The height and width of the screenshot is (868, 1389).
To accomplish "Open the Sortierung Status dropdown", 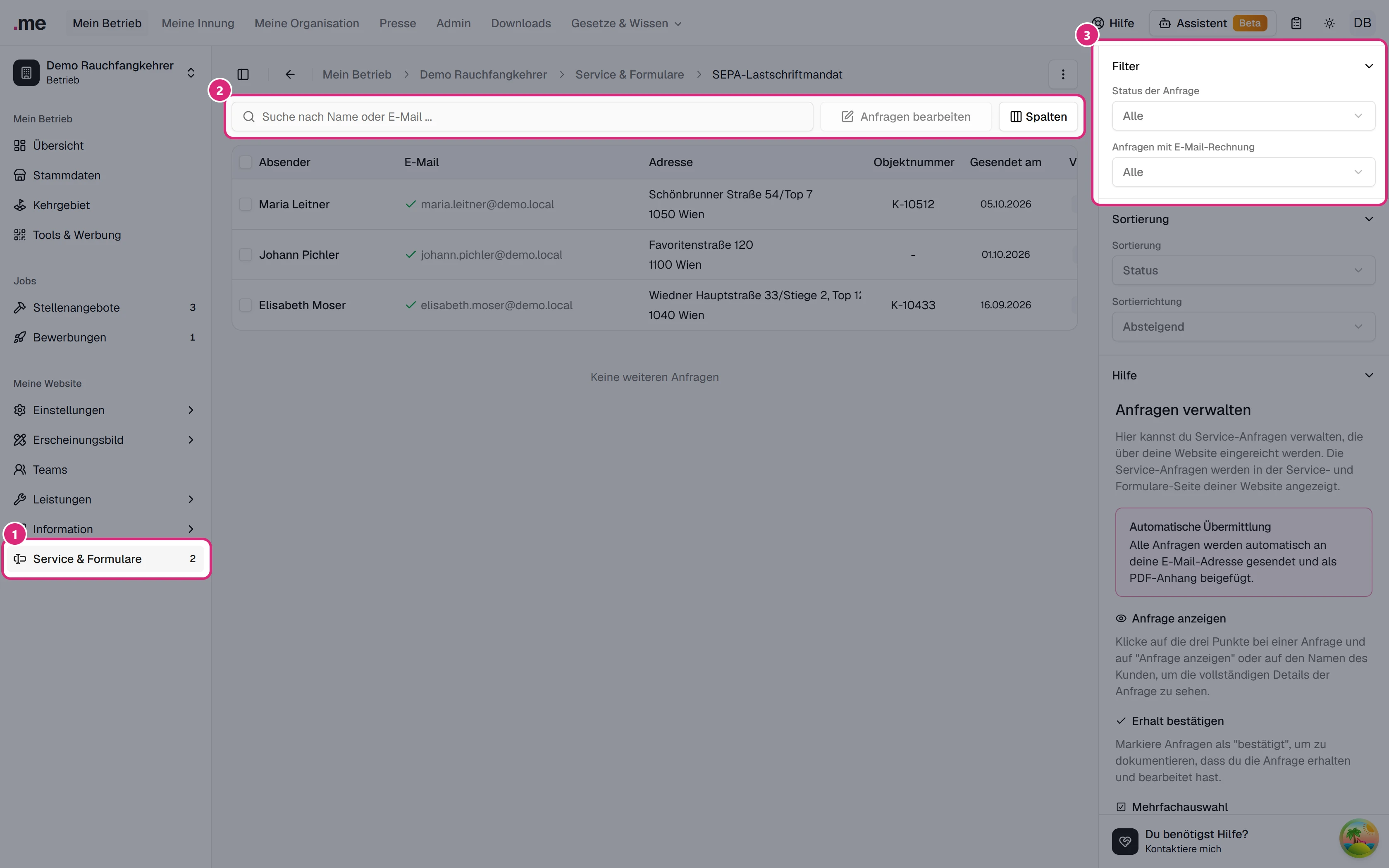I will click(x=1243, y=270).
